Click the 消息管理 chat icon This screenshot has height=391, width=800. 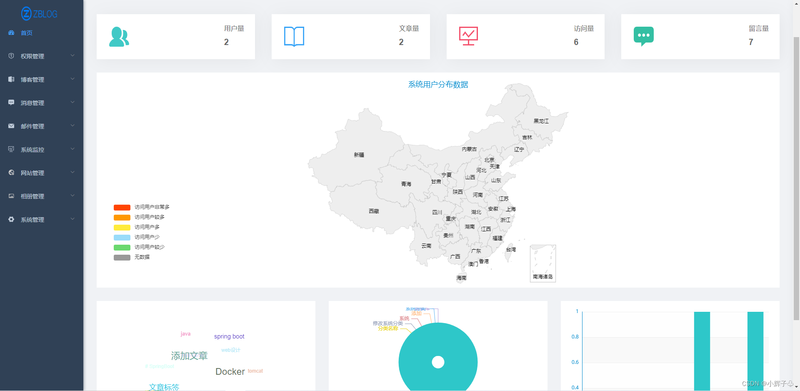[x=11, y=103]
